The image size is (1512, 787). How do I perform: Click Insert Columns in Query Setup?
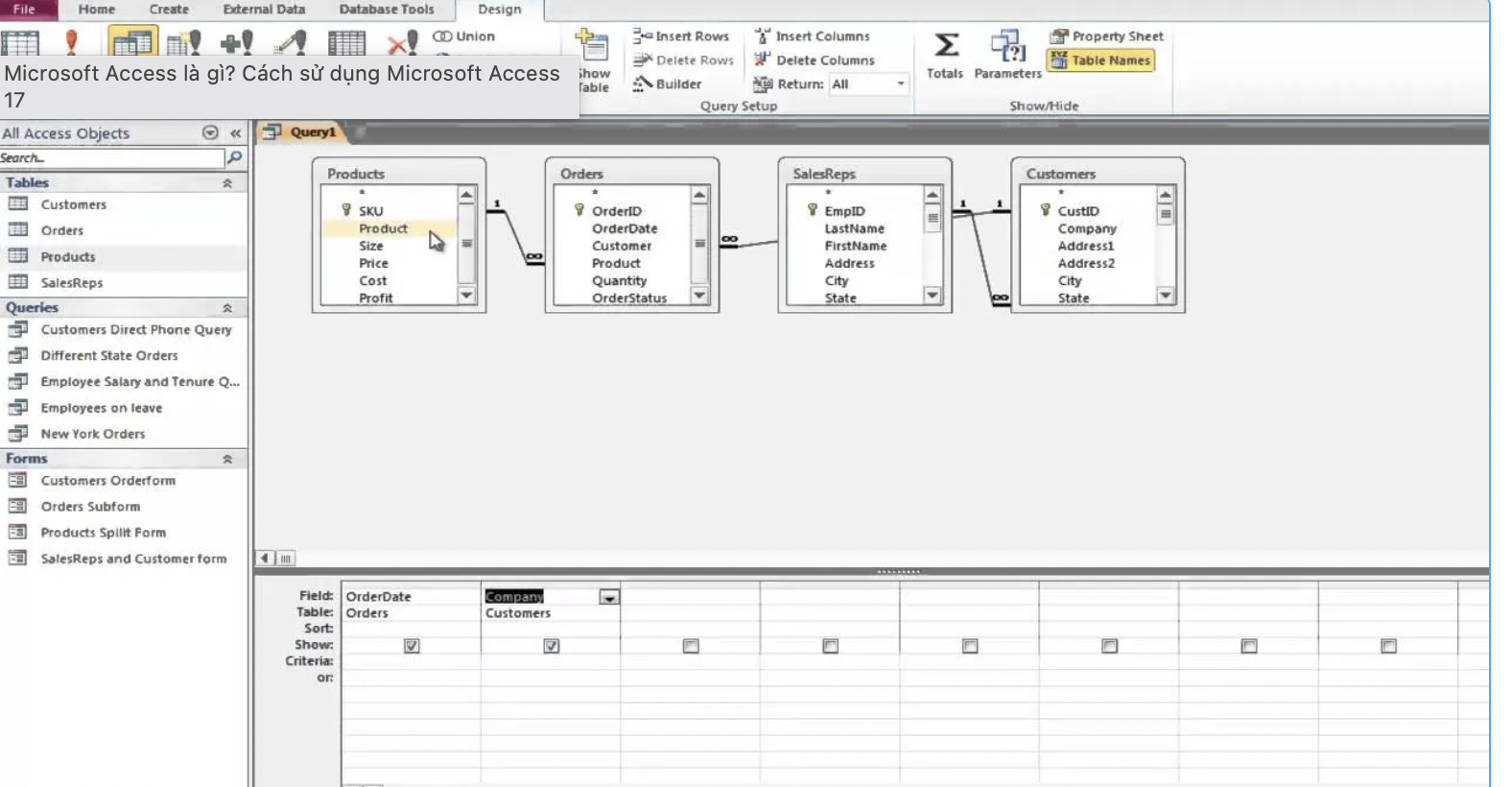coord(813,36)
